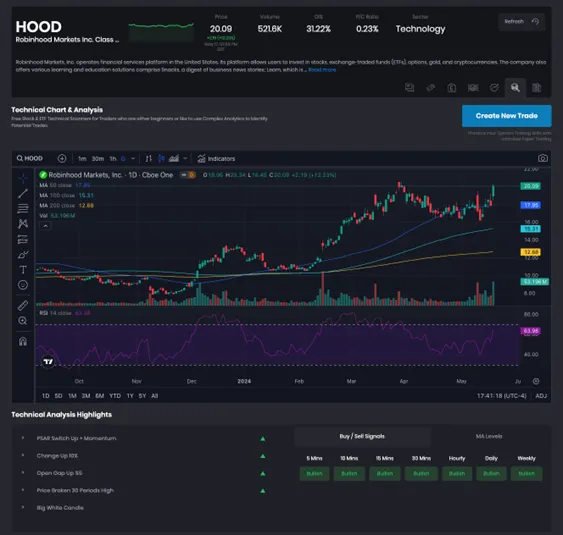Viewport: 563px width, 535px height.
Task: Toggle the orange D flag next to symbol
Action: point(191,175)
